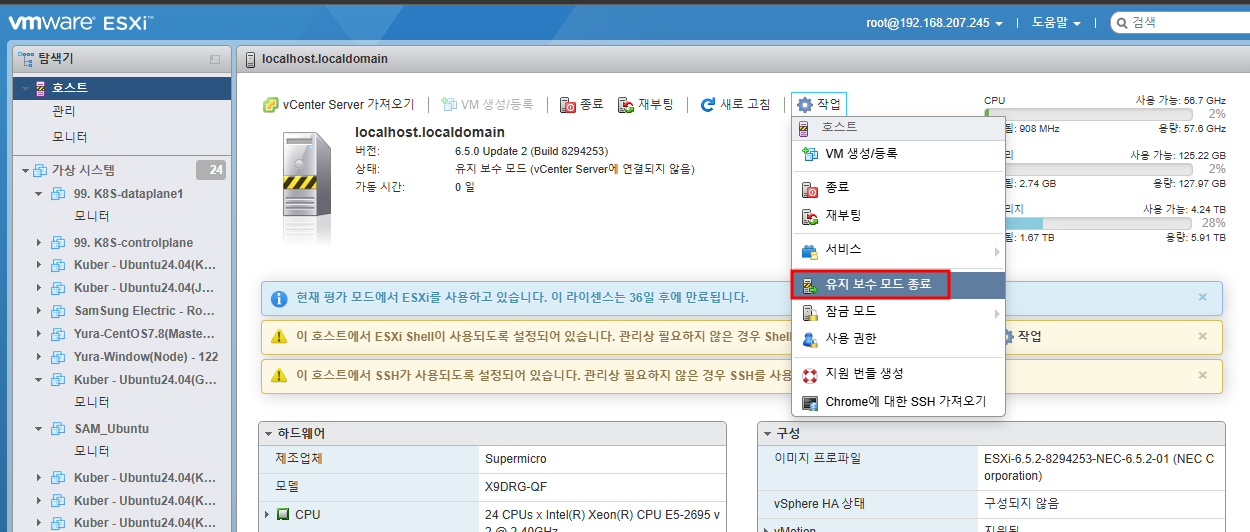Click the vCenter Server 가져오기 toolbar icon

coord(270,104)
